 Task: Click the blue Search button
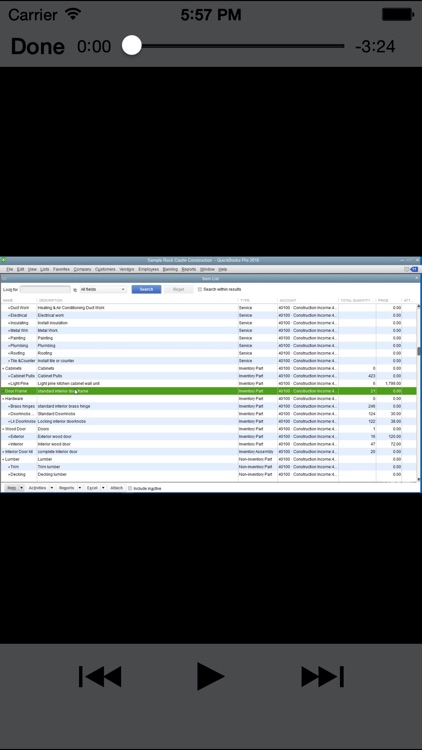click(x=146, y=289)
